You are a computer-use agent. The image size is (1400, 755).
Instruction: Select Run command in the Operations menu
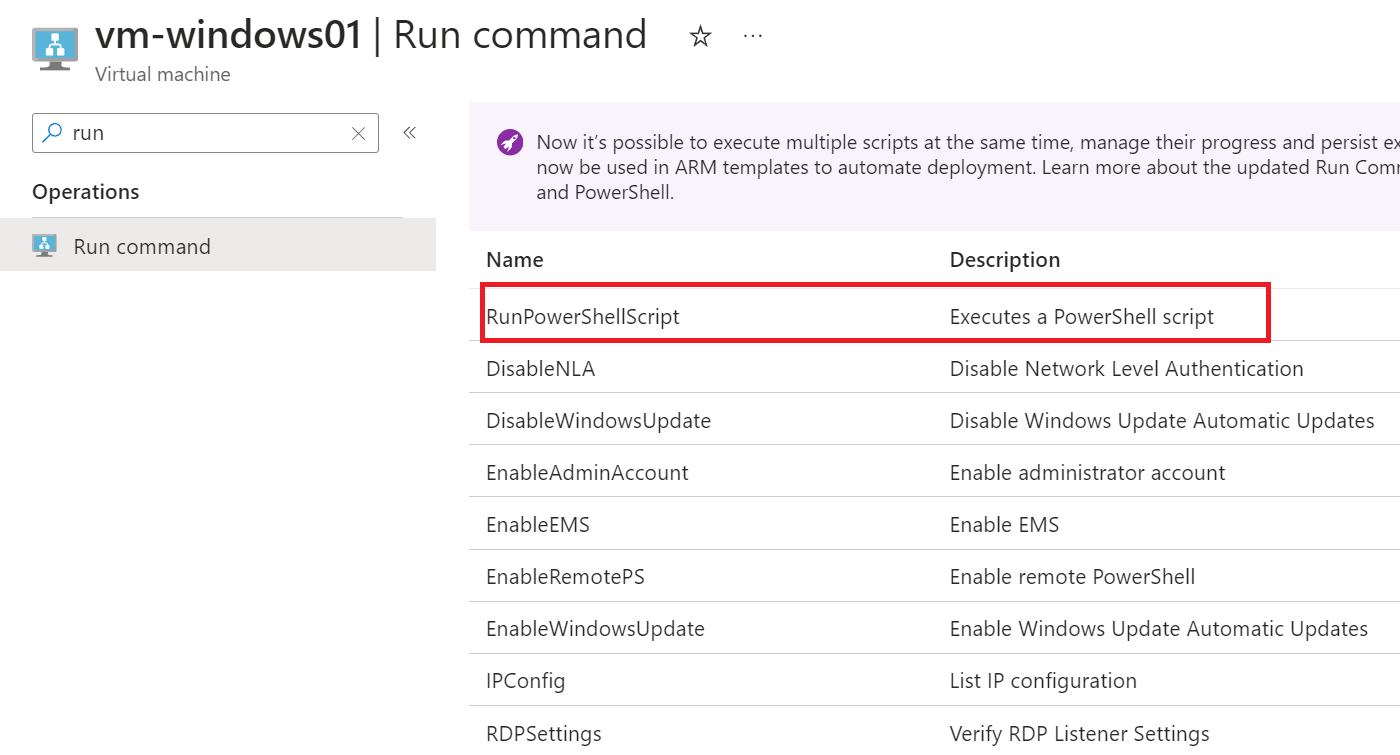coord(218,245)
